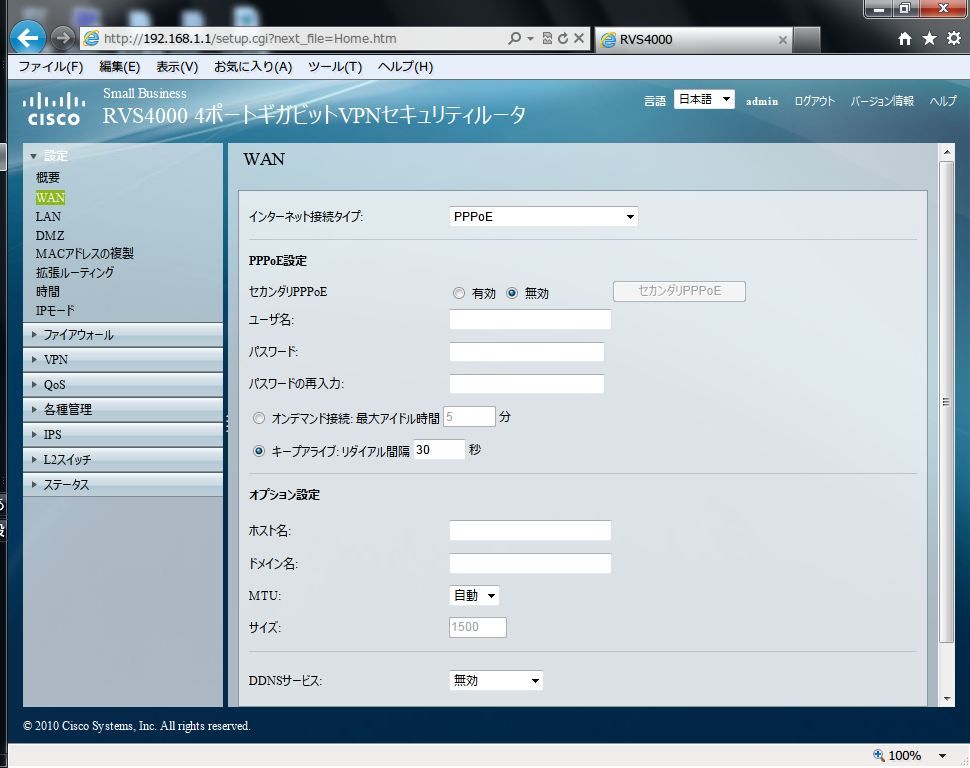Open the browser Home icon
Image resolution: width=970 pixels, height=768 pixels.
click(904, 39)
